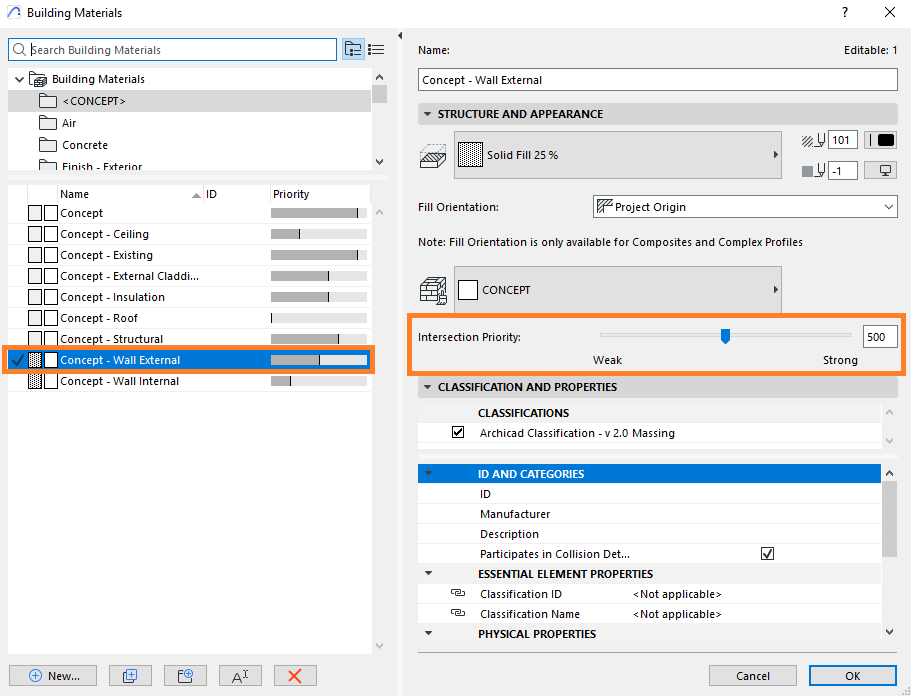This screenshot has width=911, height=696.
Task: Duplicate the selected building material icon
Action: point(130,676)
